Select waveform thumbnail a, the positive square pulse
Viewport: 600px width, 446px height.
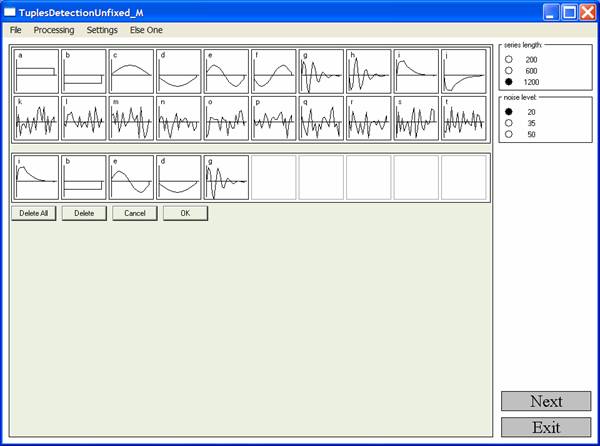coord(36,71)
